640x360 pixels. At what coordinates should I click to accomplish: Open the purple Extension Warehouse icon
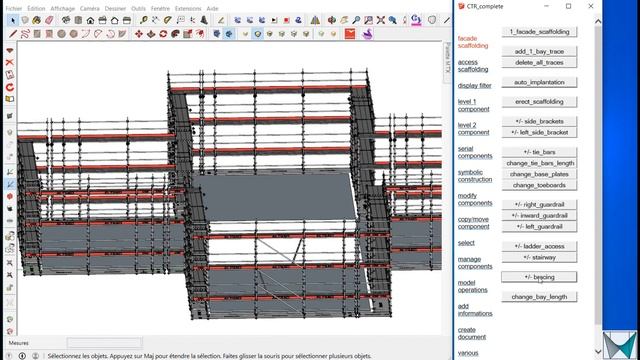pos(367,34)
